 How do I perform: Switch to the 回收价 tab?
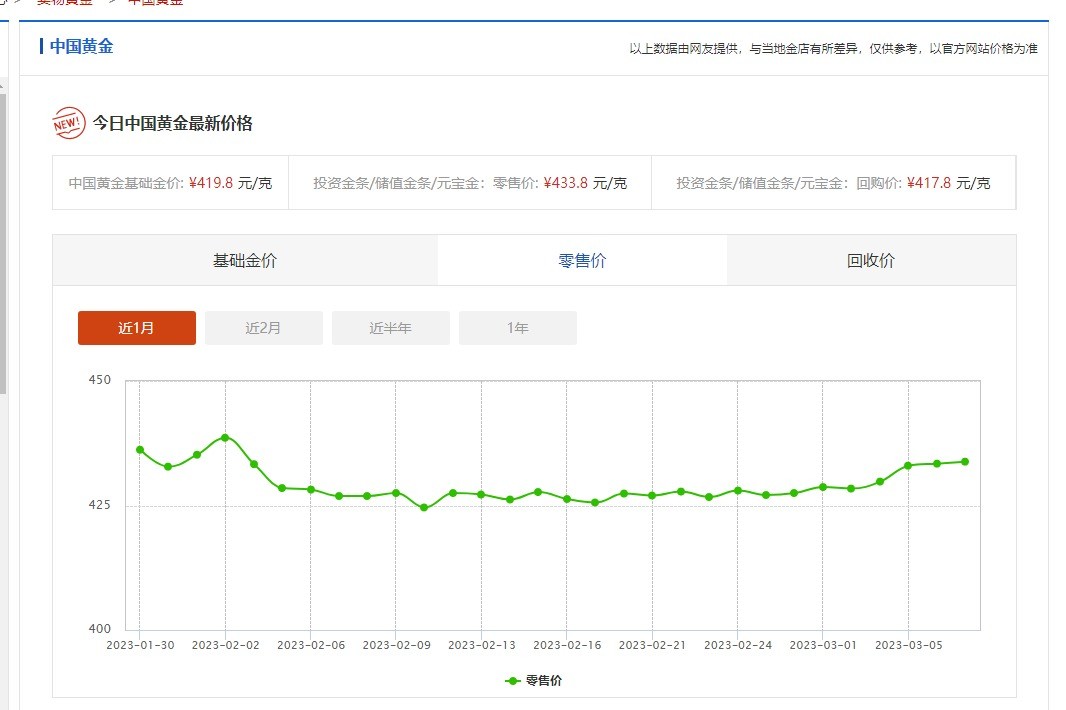pos(871,260)
